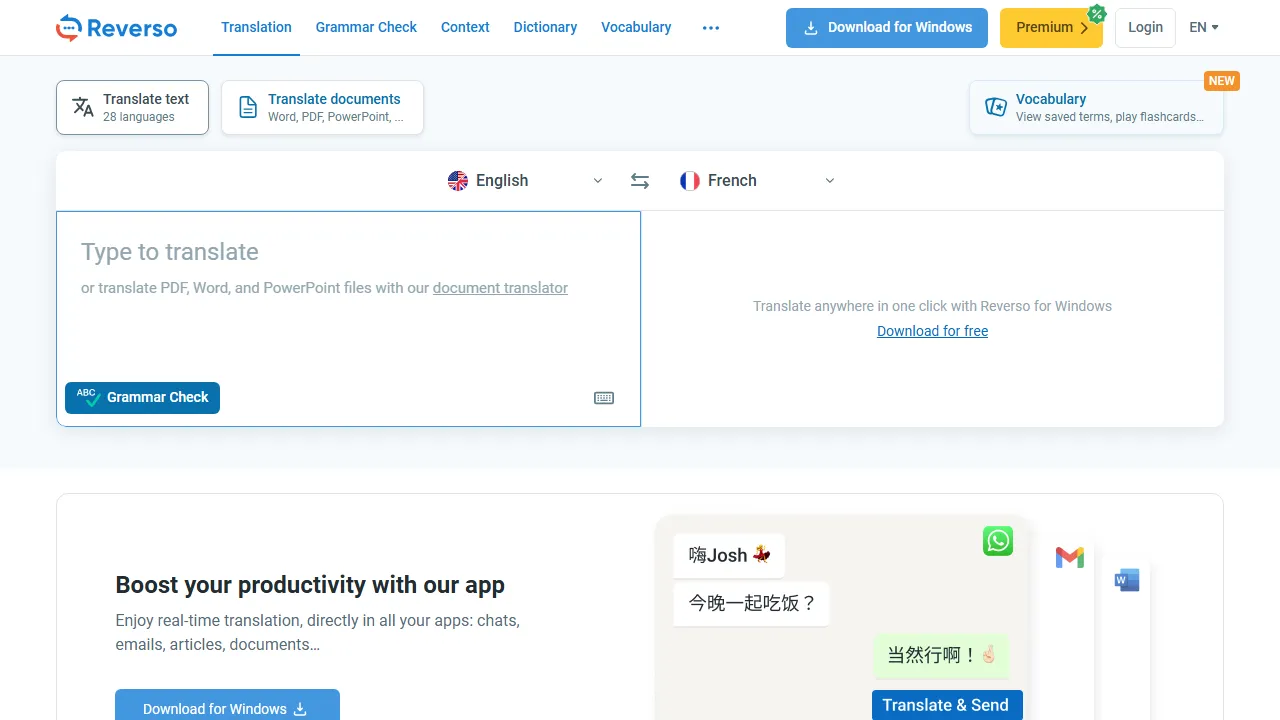Click the swap languages arrows icon
Image resolution: width=1280 pixels, height=720 pixels.
[639, 180]
